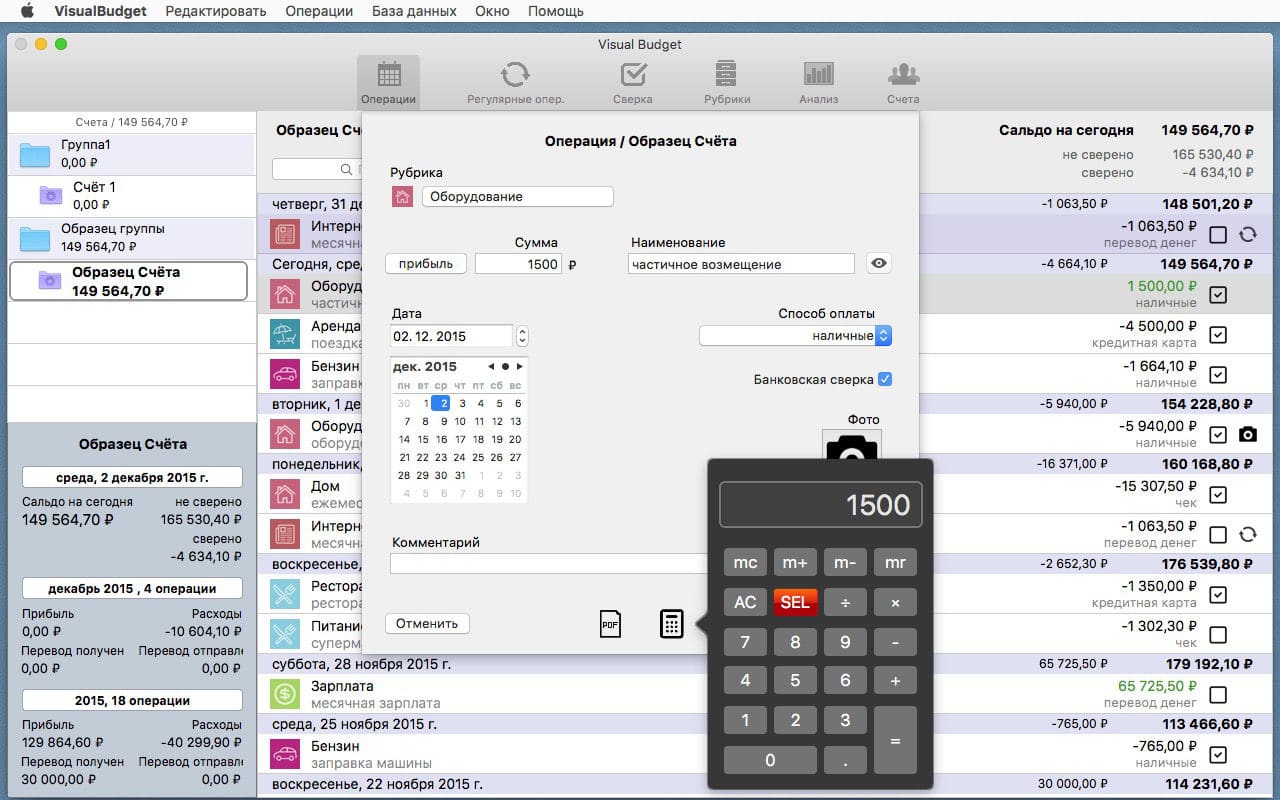This screenshot has height=800, width=1280.
Task: Open the VisualBudget app menu
Action: [100, 11]
